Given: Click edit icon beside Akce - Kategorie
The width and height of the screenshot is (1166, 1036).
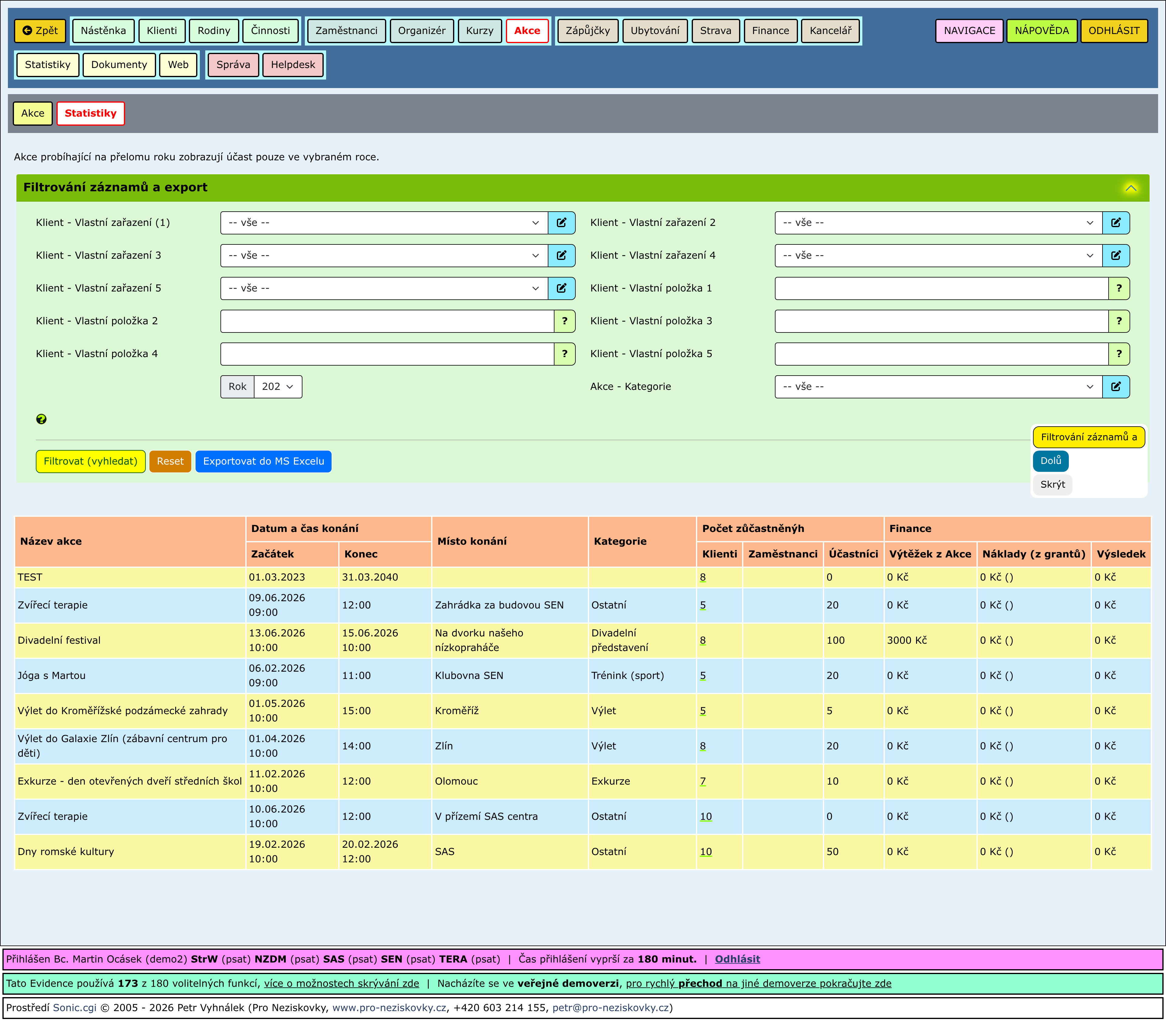Looking at the screenshot, I should point(1116,387).
